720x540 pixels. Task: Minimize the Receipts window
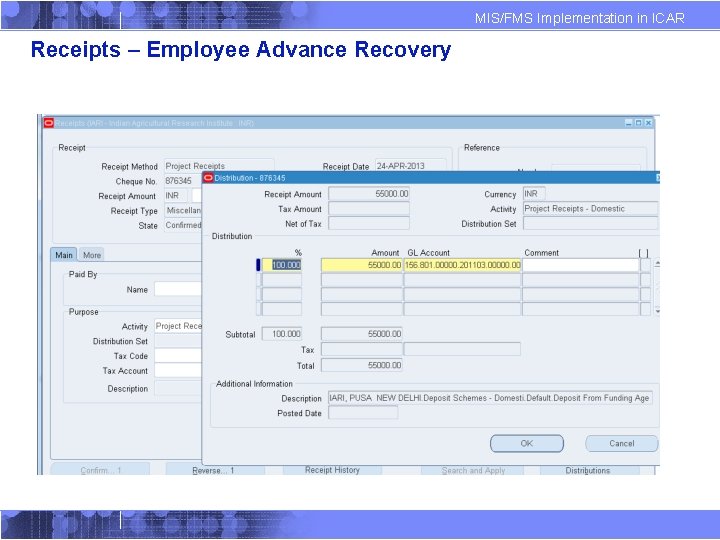click(629, 123)
